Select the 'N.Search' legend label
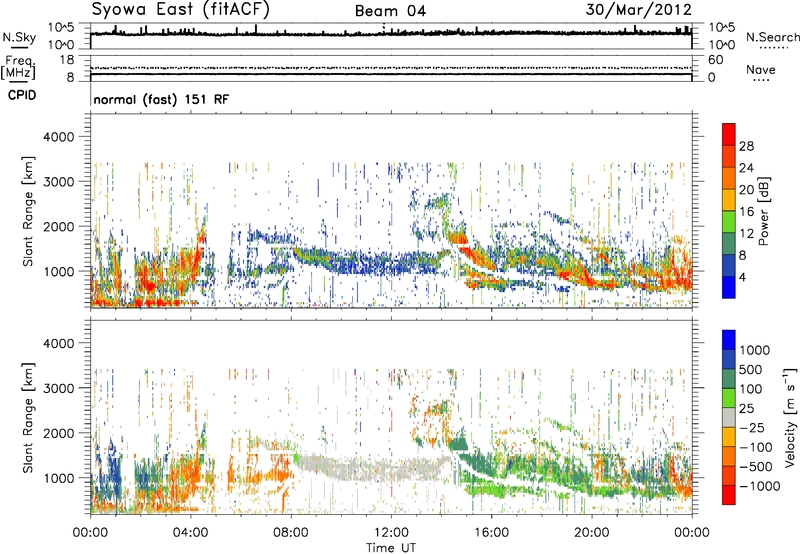The image size is (800, 554). point(772,37)
